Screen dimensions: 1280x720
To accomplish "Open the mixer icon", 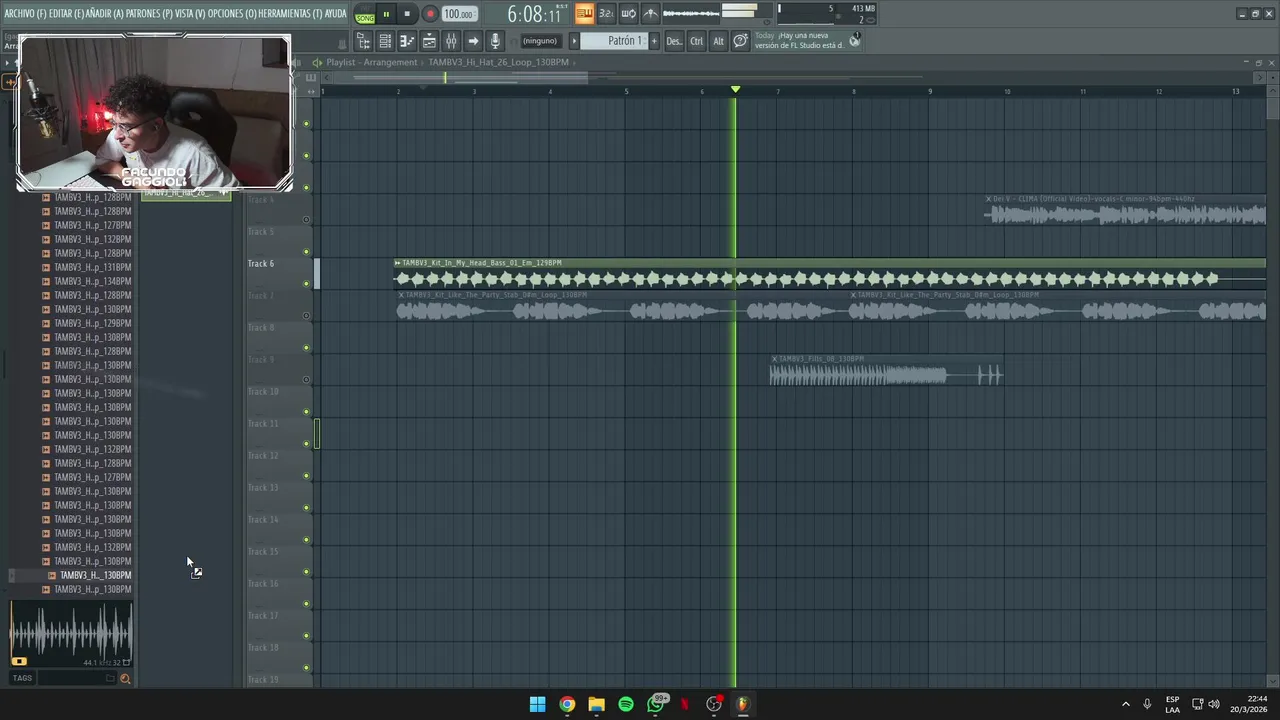I will 451,41.
